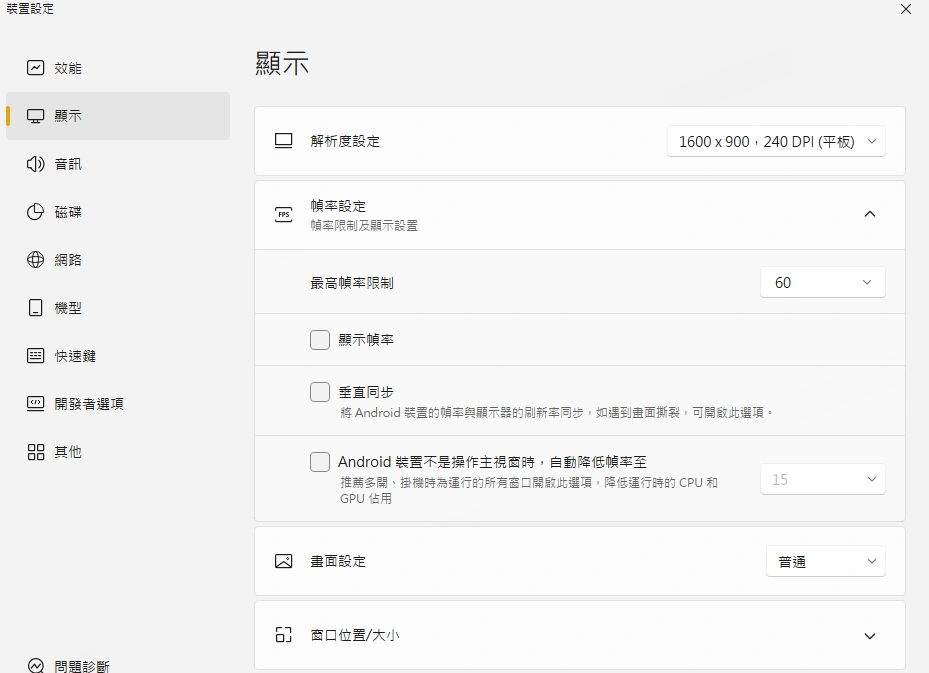
Task: Enable the 垂直同步 checkbox
Action: 320,392
